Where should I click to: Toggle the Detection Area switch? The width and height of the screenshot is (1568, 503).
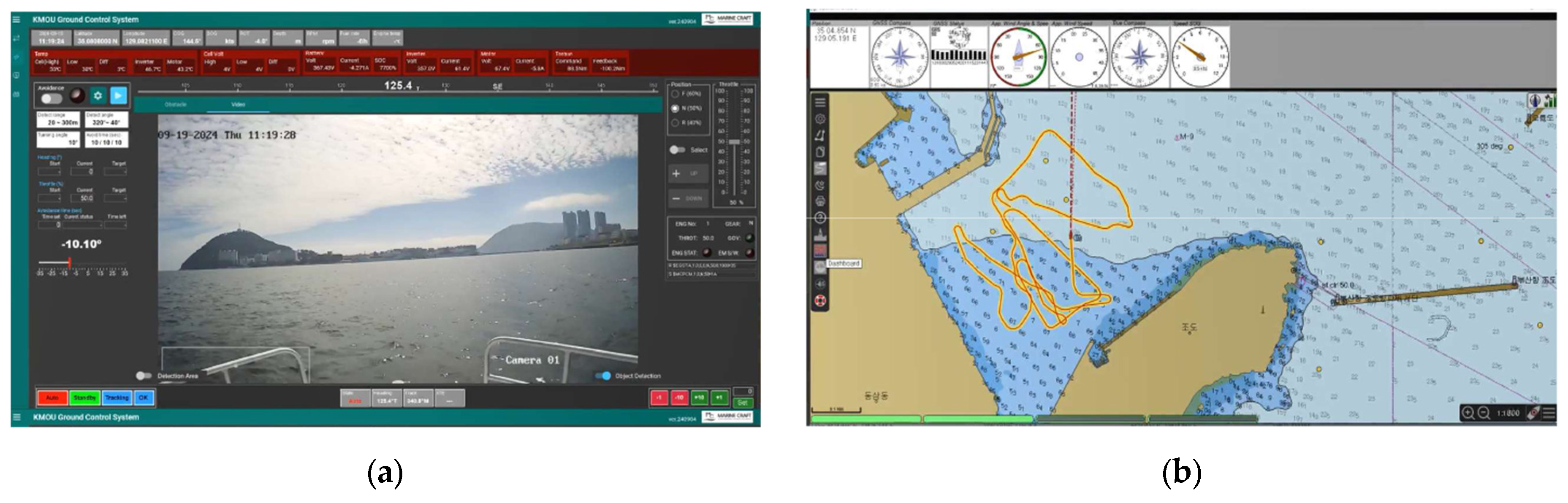pyautogui.click(x=144, y=376)
